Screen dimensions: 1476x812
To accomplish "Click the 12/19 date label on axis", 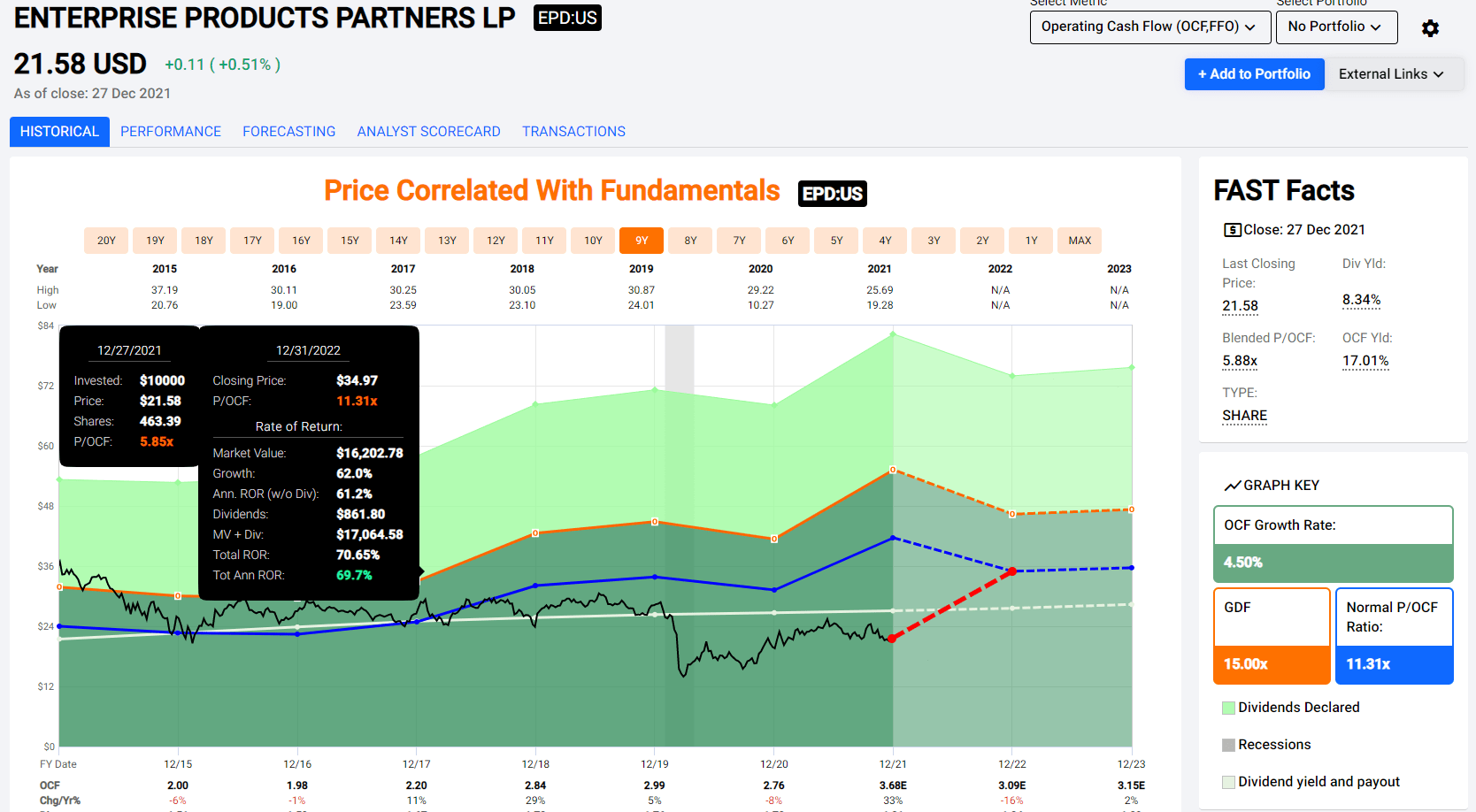I will [x=655, y=764].
